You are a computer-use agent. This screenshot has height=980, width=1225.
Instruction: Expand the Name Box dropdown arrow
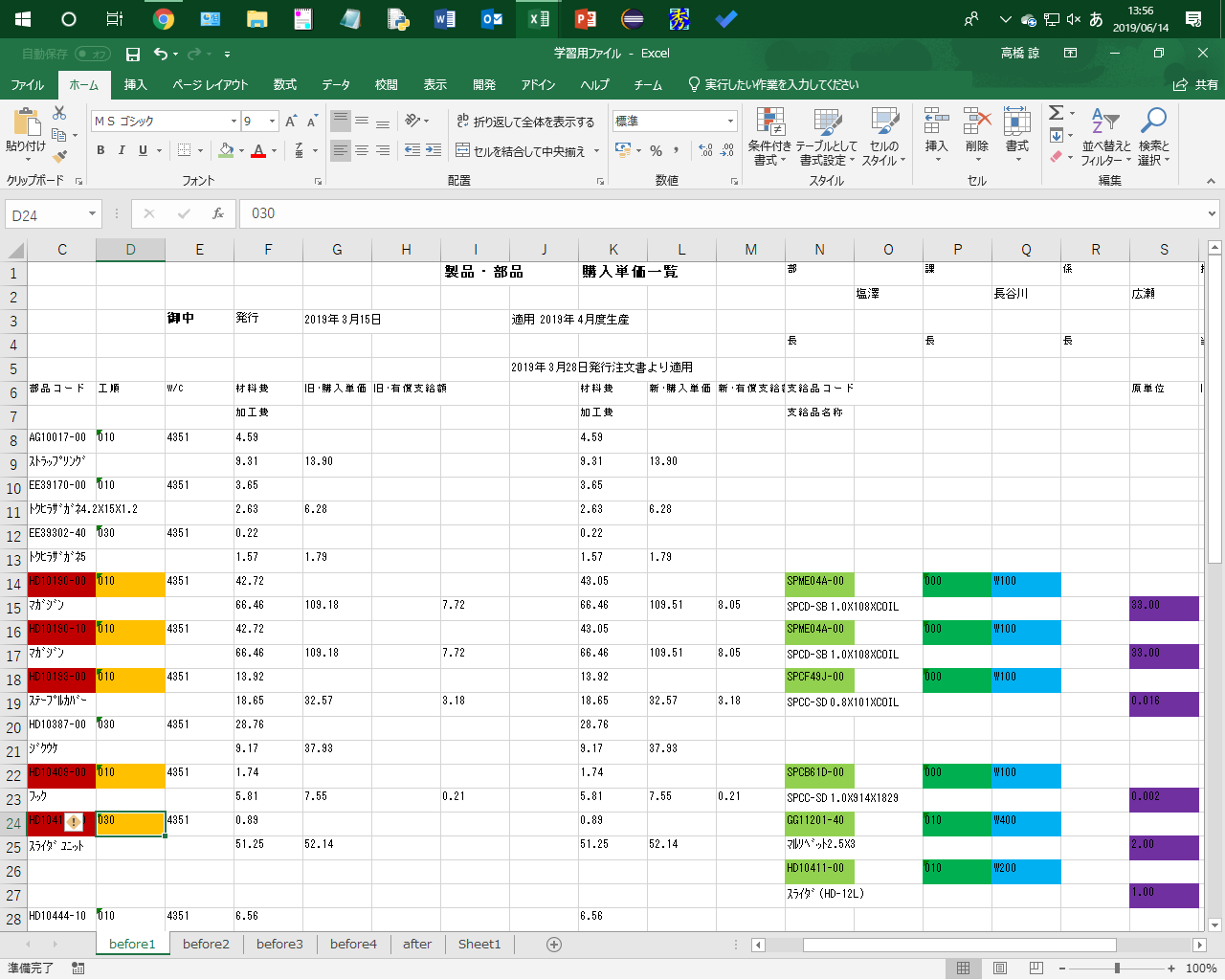tap(92, 214)
